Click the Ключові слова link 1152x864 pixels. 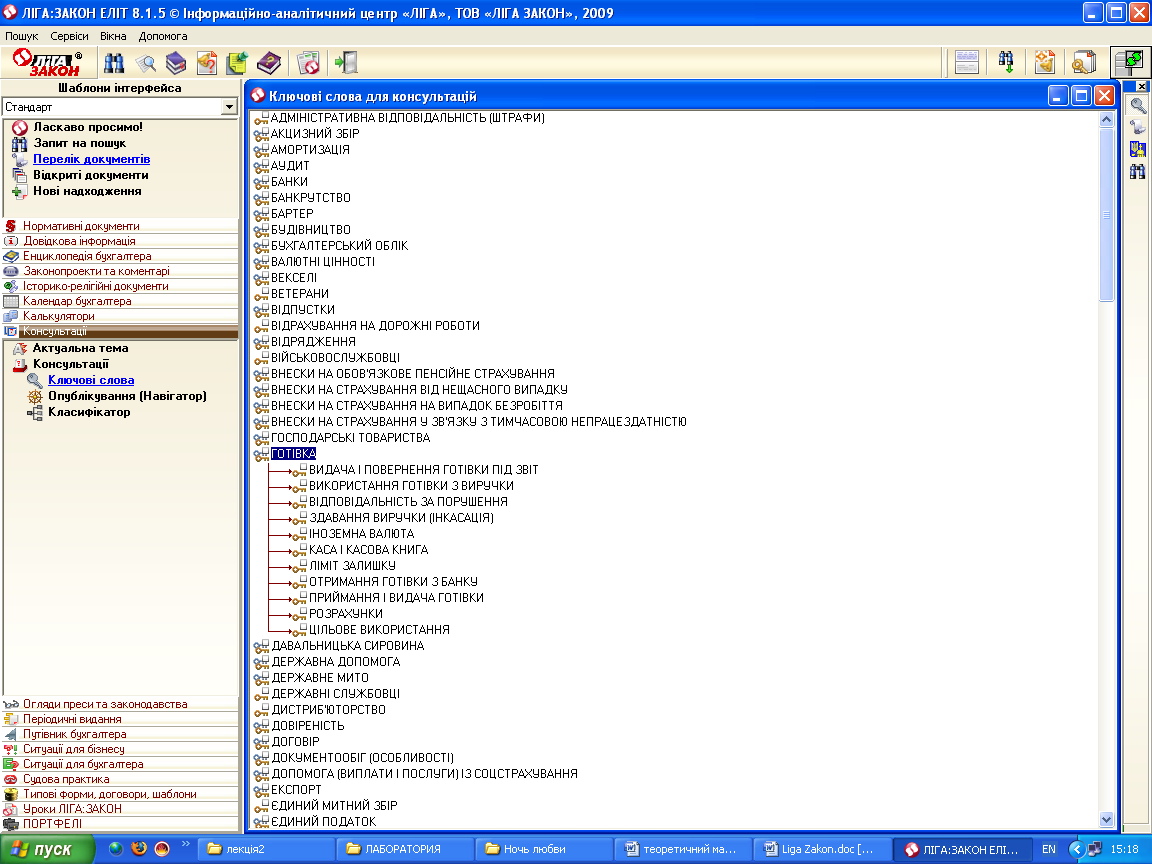91,380
